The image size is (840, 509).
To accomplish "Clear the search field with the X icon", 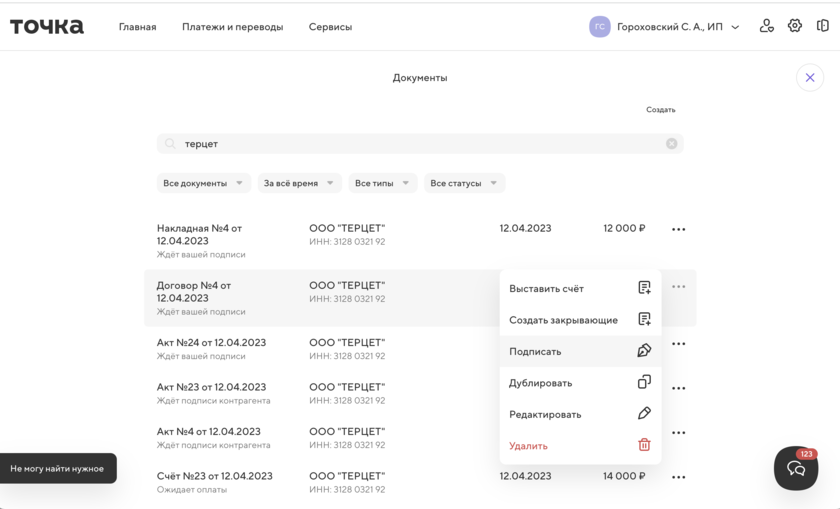I will tap(672, 144).
